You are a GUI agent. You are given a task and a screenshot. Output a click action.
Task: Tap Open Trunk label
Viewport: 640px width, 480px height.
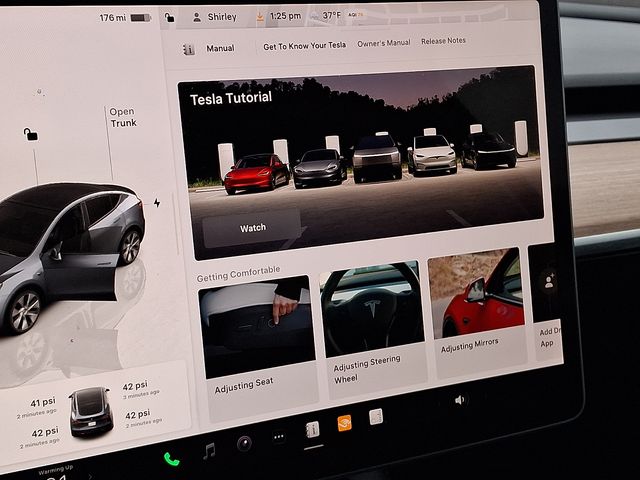(123, 117)
